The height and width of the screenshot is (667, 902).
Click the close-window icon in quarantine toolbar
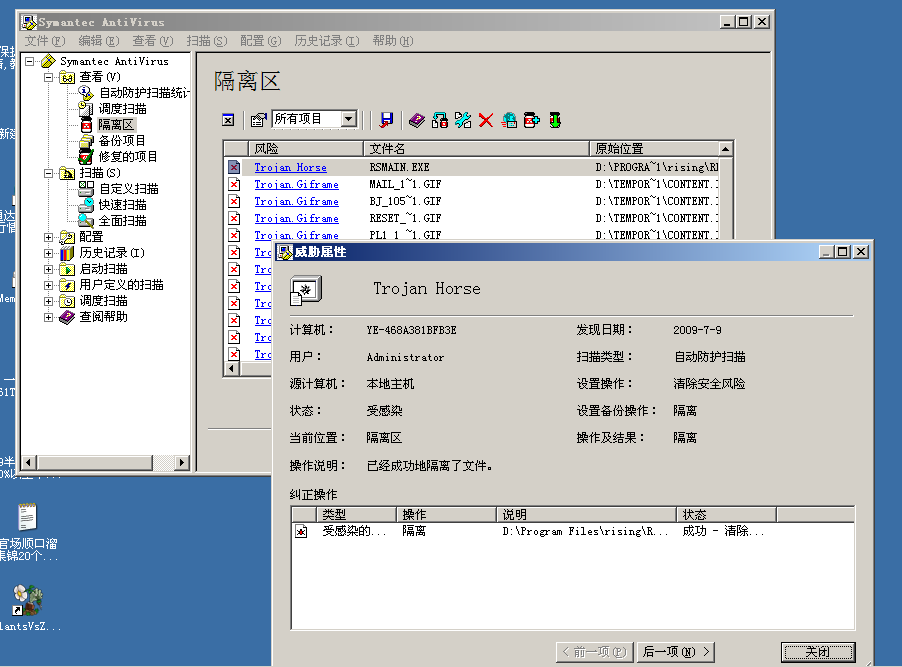pyautogui.click(x=228, y=120)
